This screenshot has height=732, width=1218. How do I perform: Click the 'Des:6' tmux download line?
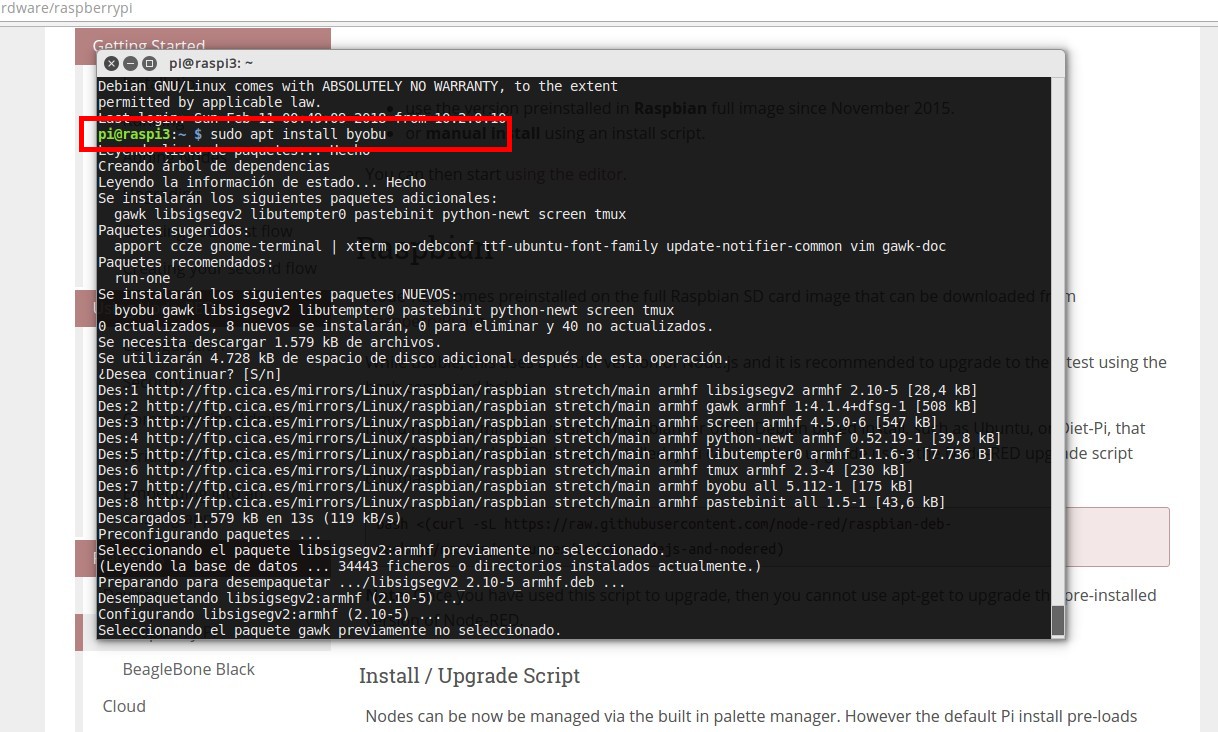tap(502, 470)
